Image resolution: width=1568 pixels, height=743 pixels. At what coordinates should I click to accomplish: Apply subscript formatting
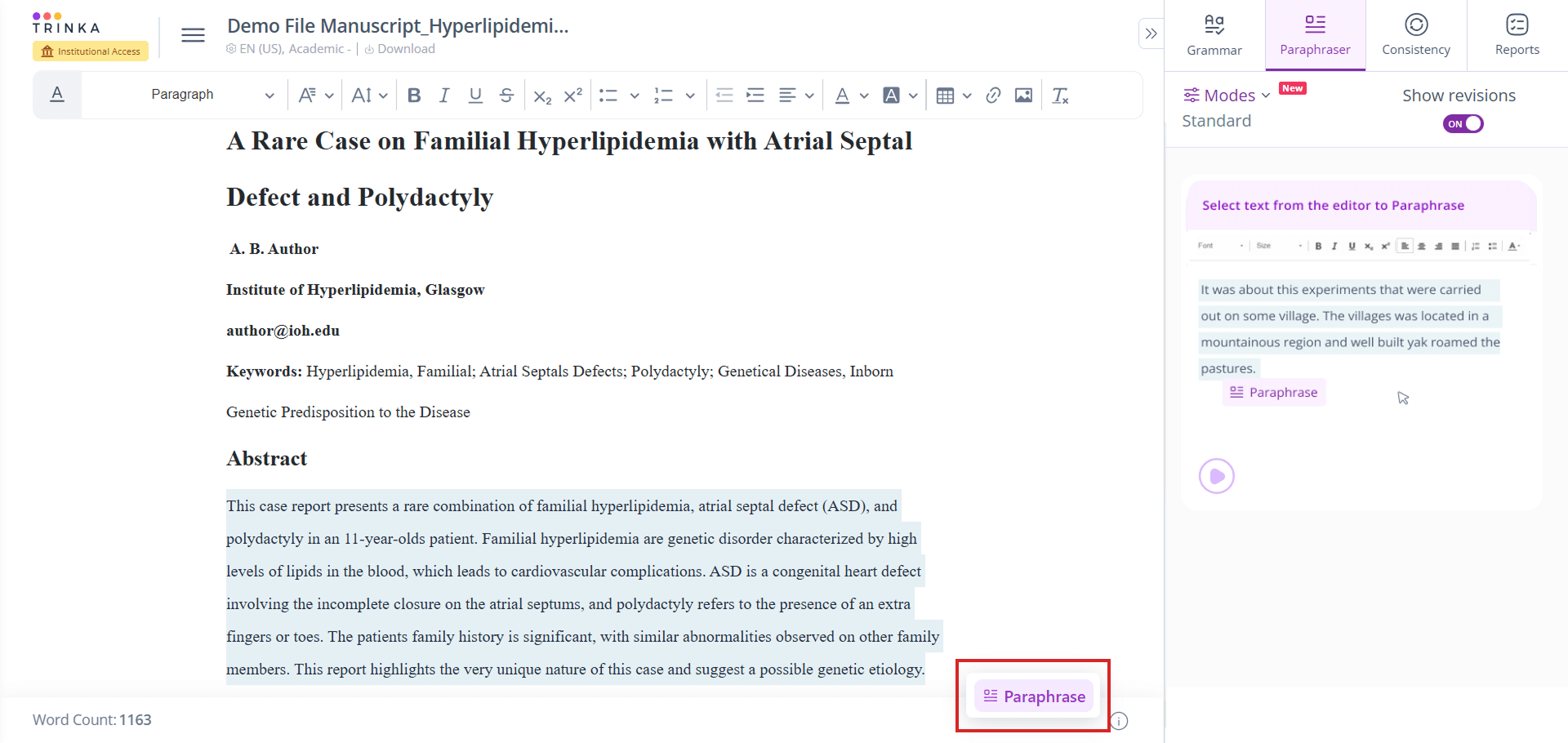pyautogui.click(x=542, y=96)
